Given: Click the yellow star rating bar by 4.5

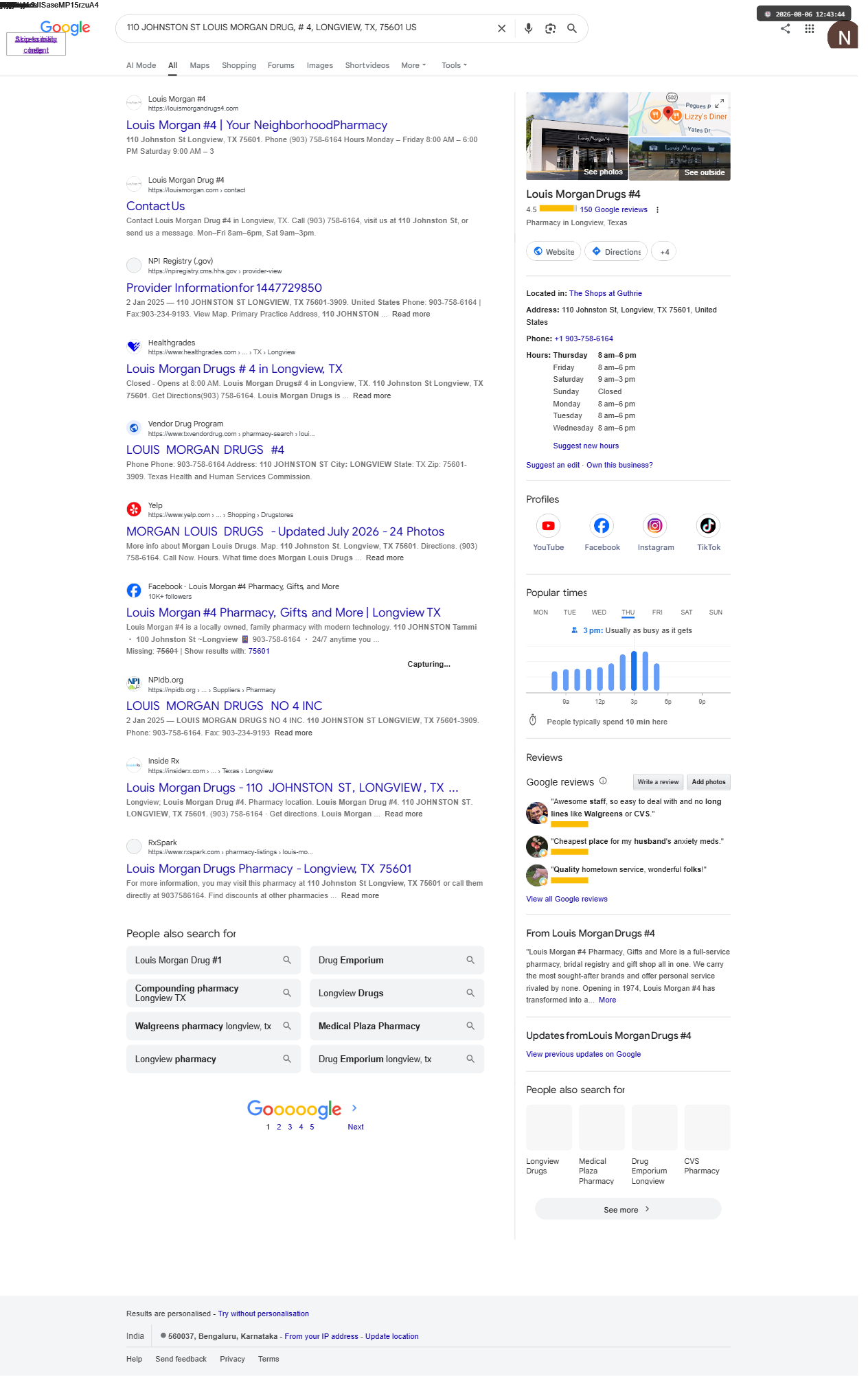Looking at the screenshot, I should coord(558,209).
